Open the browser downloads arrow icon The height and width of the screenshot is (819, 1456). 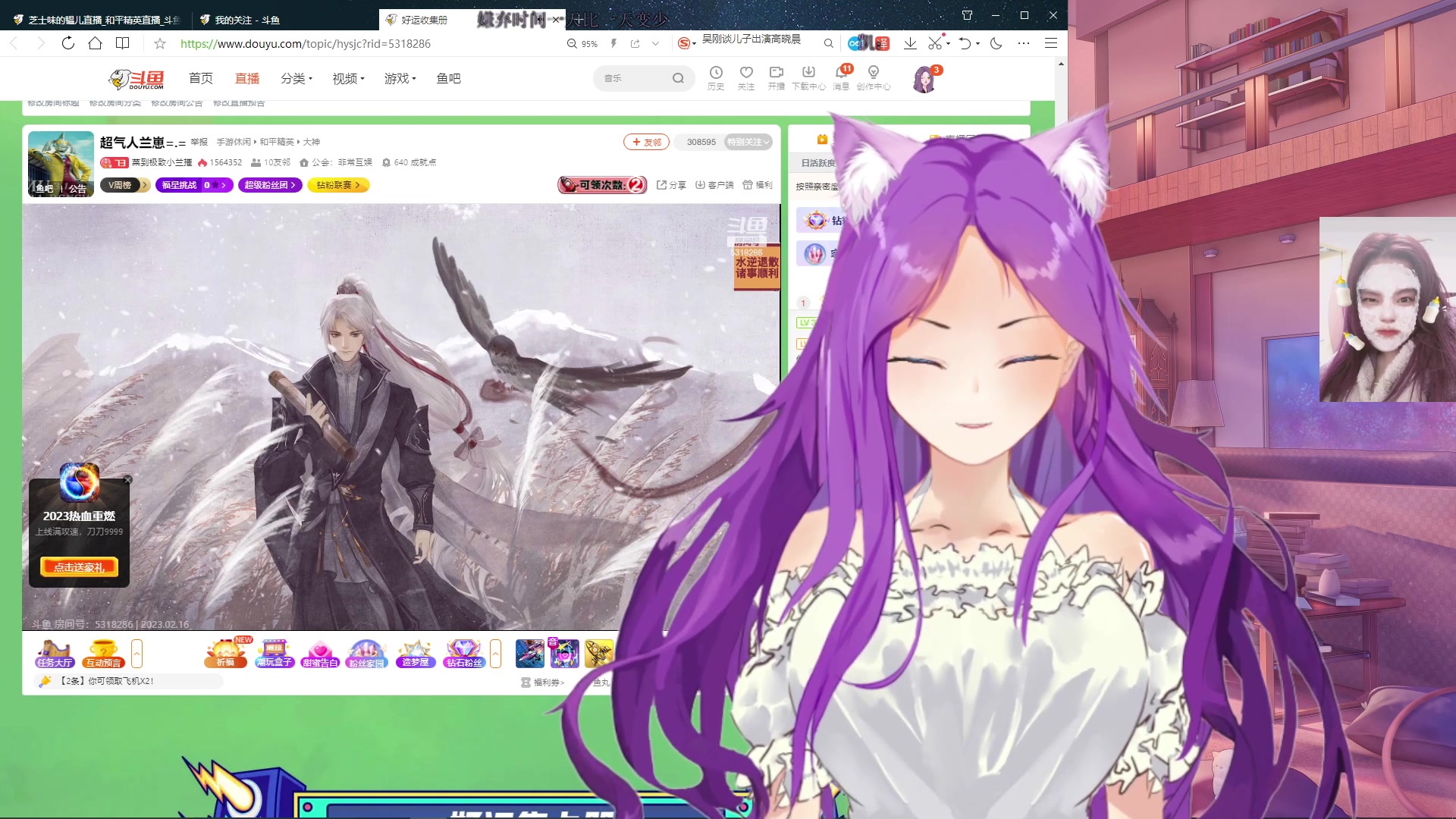click(x=910, y=43)
